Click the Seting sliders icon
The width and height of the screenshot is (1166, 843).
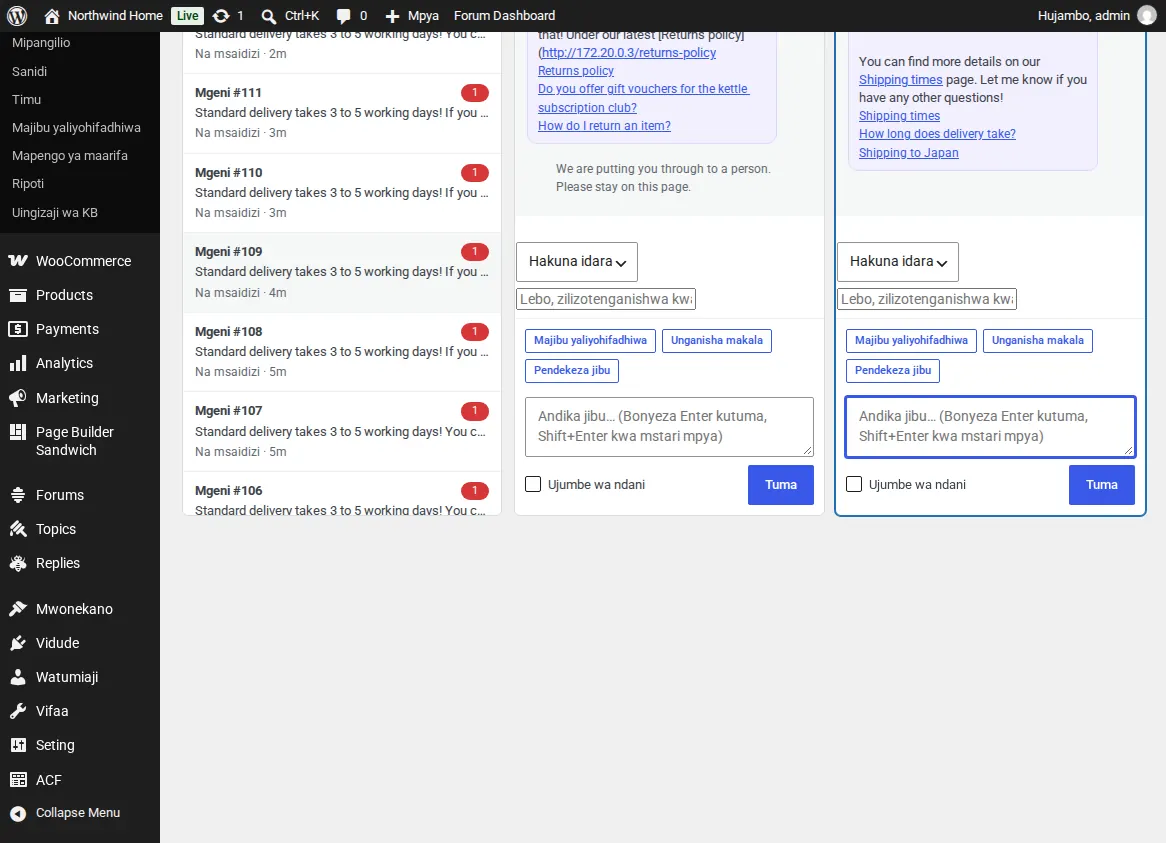(x=18, y=745)
